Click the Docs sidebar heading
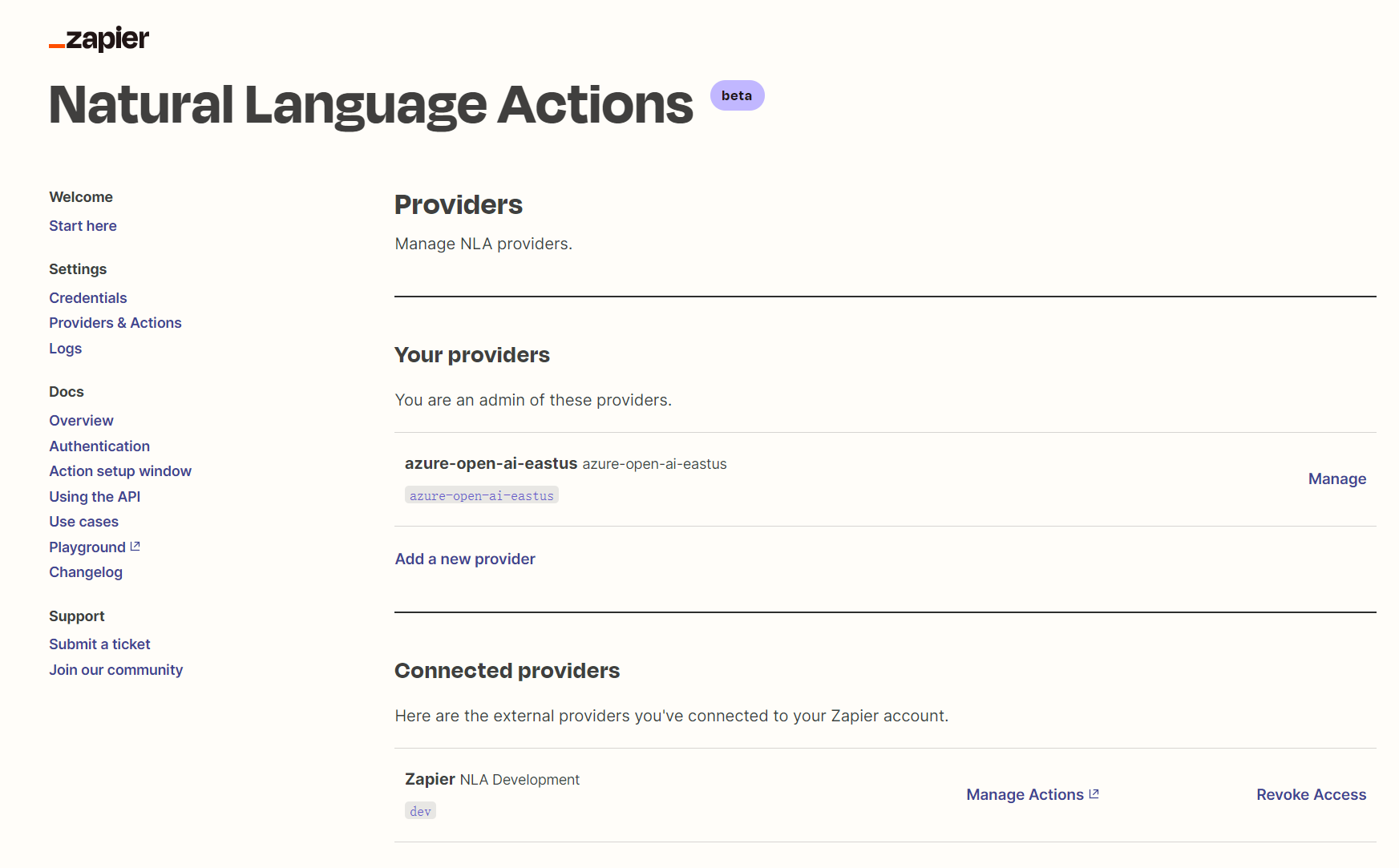1399x868 pixels. pyautogui.click(x=67, y=392)
